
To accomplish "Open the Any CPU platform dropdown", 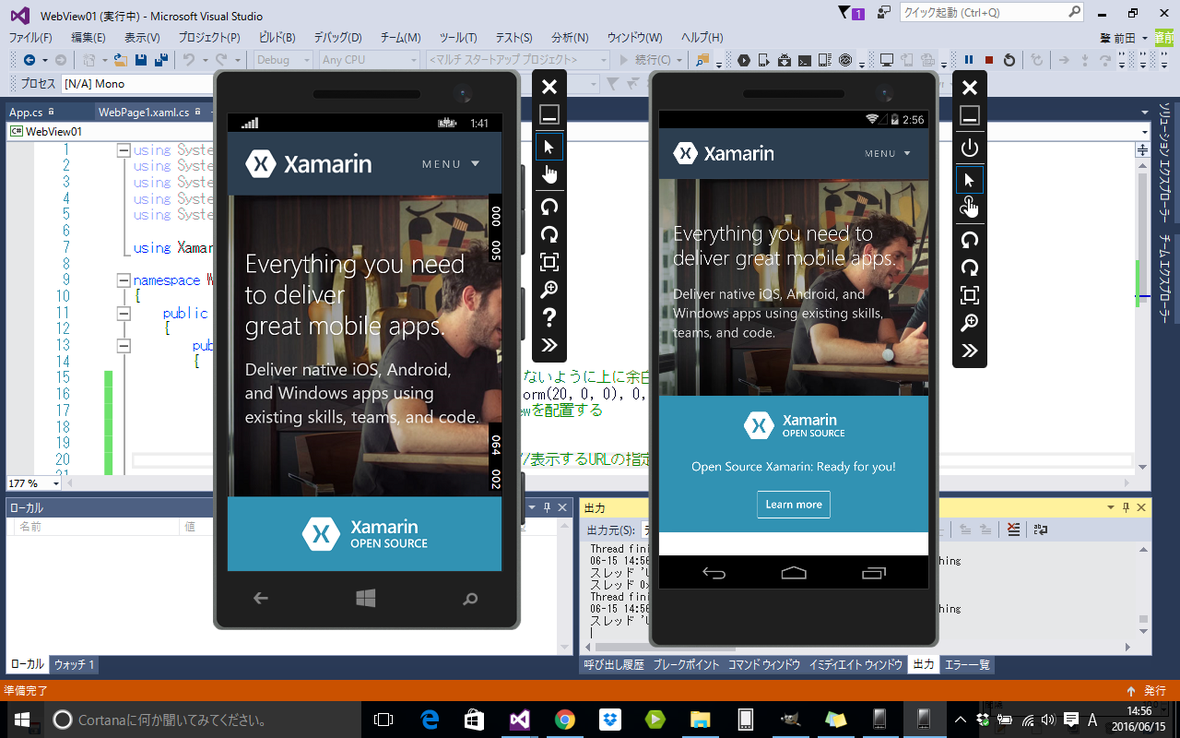I will coord(413,60).
